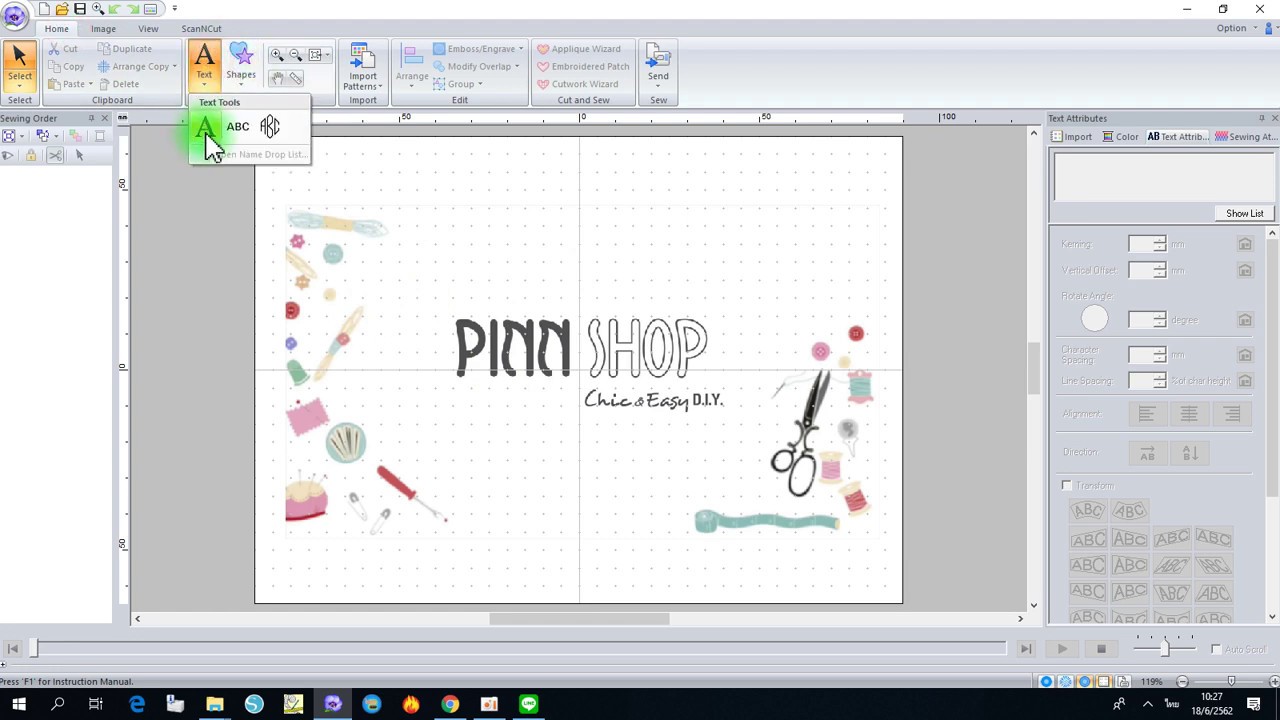Enable the Transform checkbox
The image size is (1280, 720).
pos(1067,486)
